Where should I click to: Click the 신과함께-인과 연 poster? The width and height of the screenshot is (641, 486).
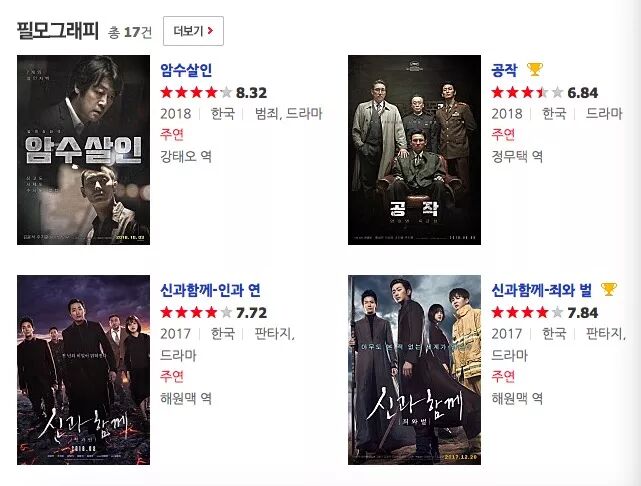(x=83, y=370)
